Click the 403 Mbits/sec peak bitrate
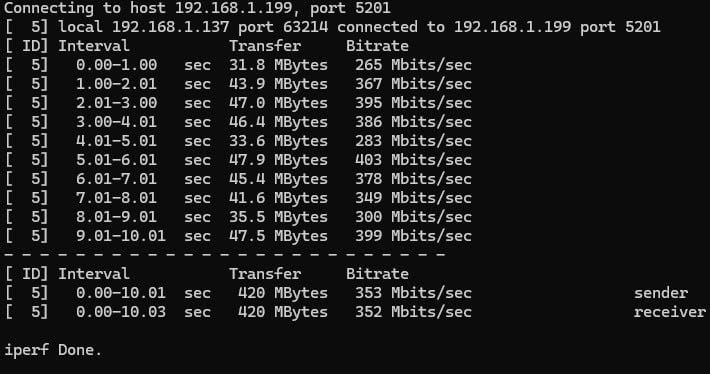Image resolution: width=710 pixels, height=374 pixels. pyautogui.click(x=413, y=160)
